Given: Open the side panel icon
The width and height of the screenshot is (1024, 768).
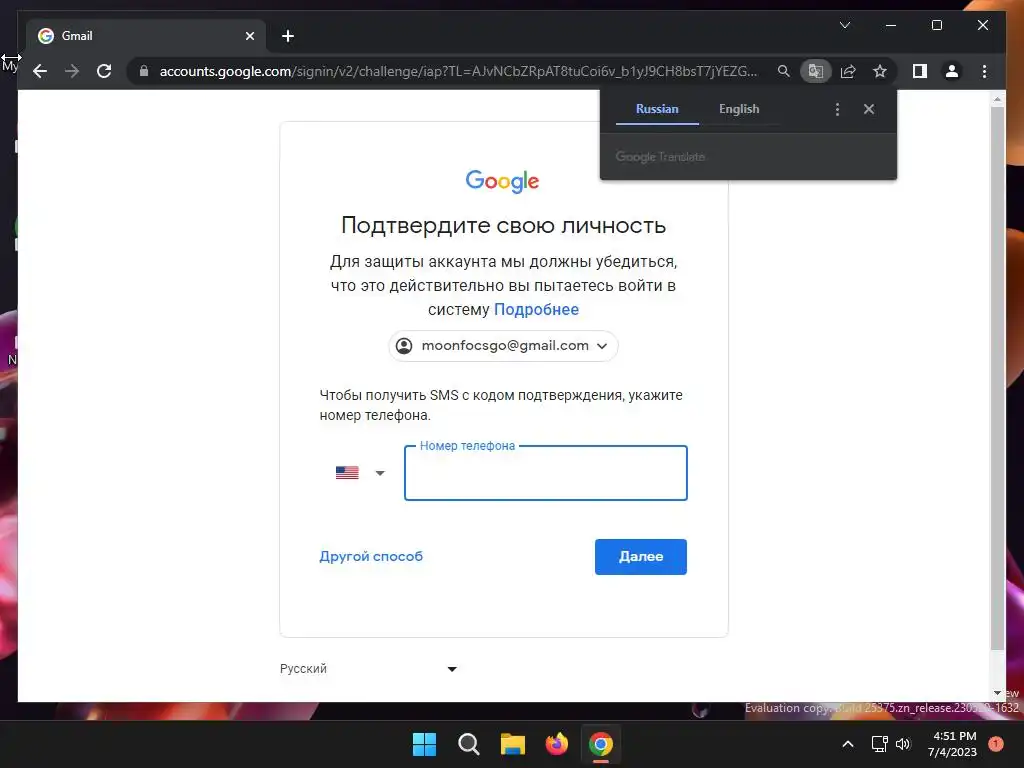Looking at the screenshot, I should 920,71.
